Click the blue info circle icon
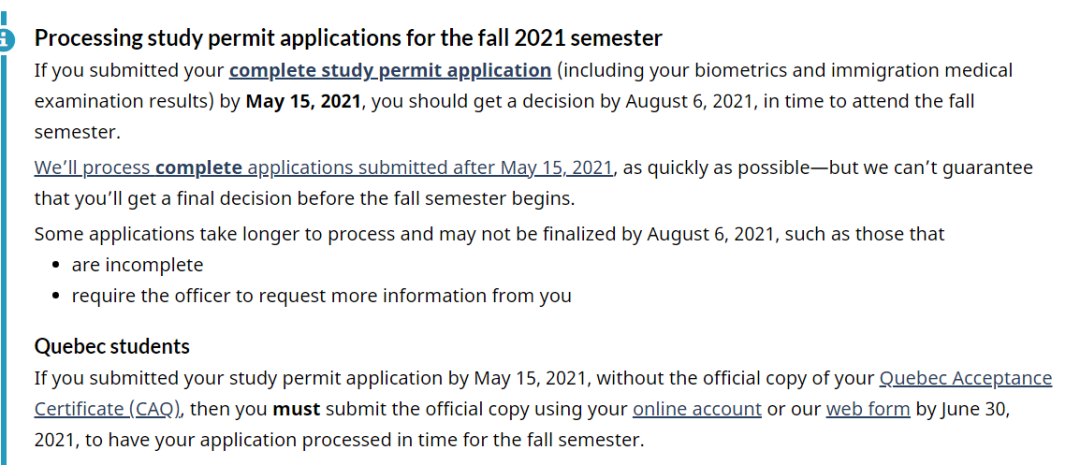 click(x=6, y=39)
